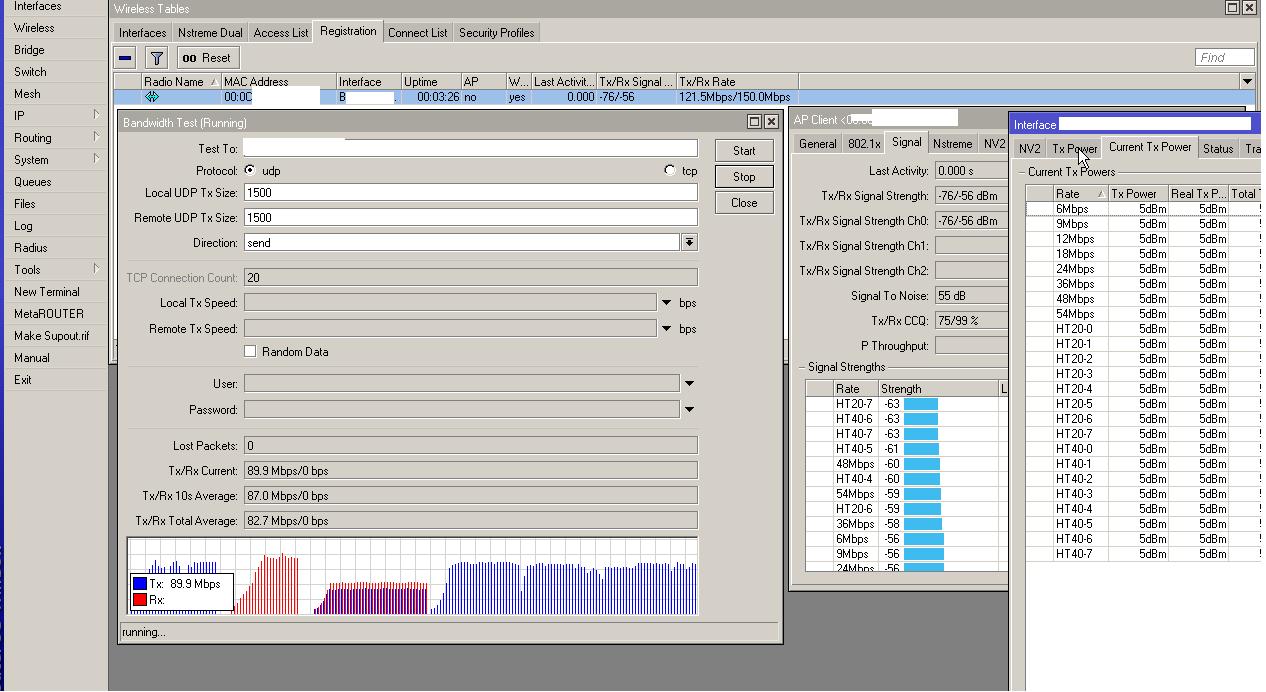
Task: Sort registration table by Radio Name column
Action: click(181, 82)
